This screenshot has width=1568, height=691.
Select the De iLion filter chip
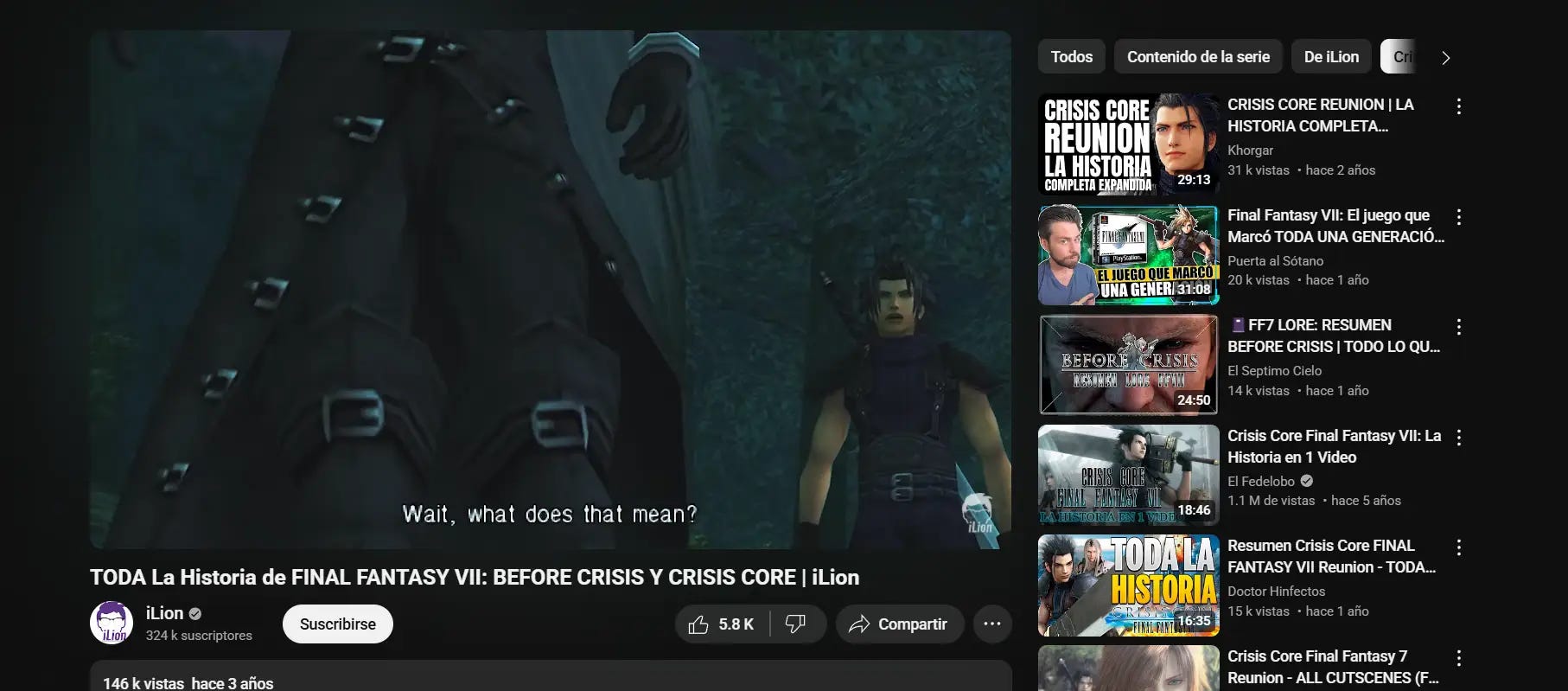[x=1331, y=57]
